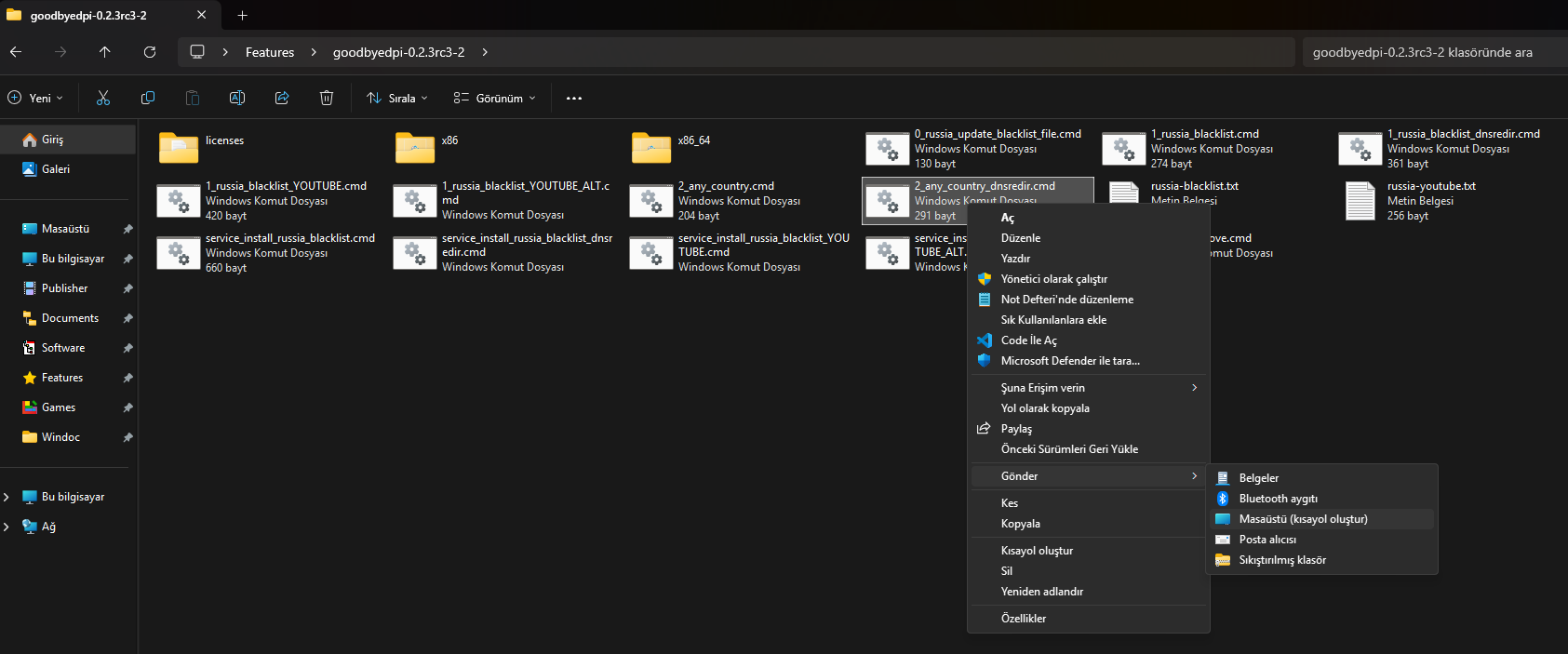Go up one folder level arrow

105,52
